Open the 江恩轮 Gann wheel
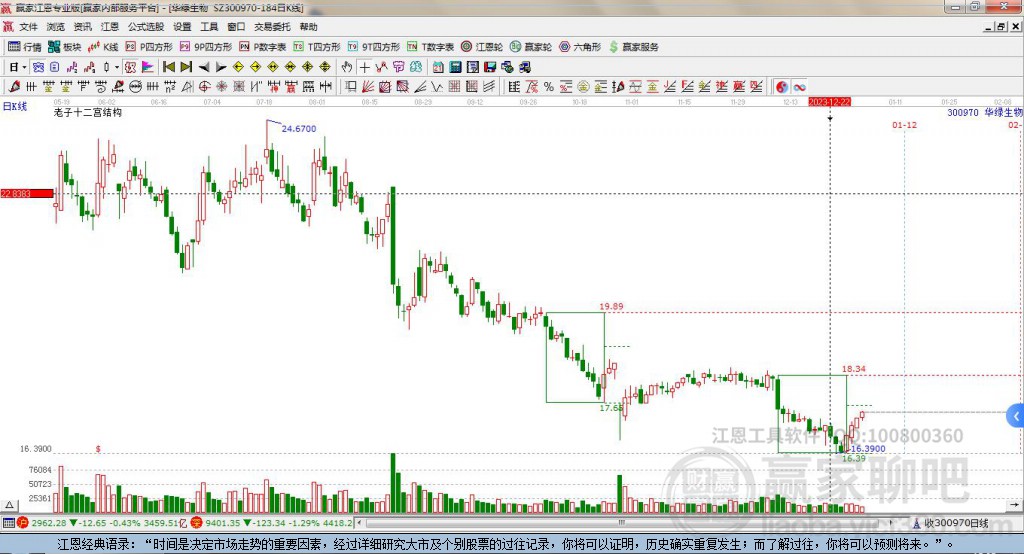Image resolution: width=1024 pixels, height=554 pixels. [x=482, y=46]
